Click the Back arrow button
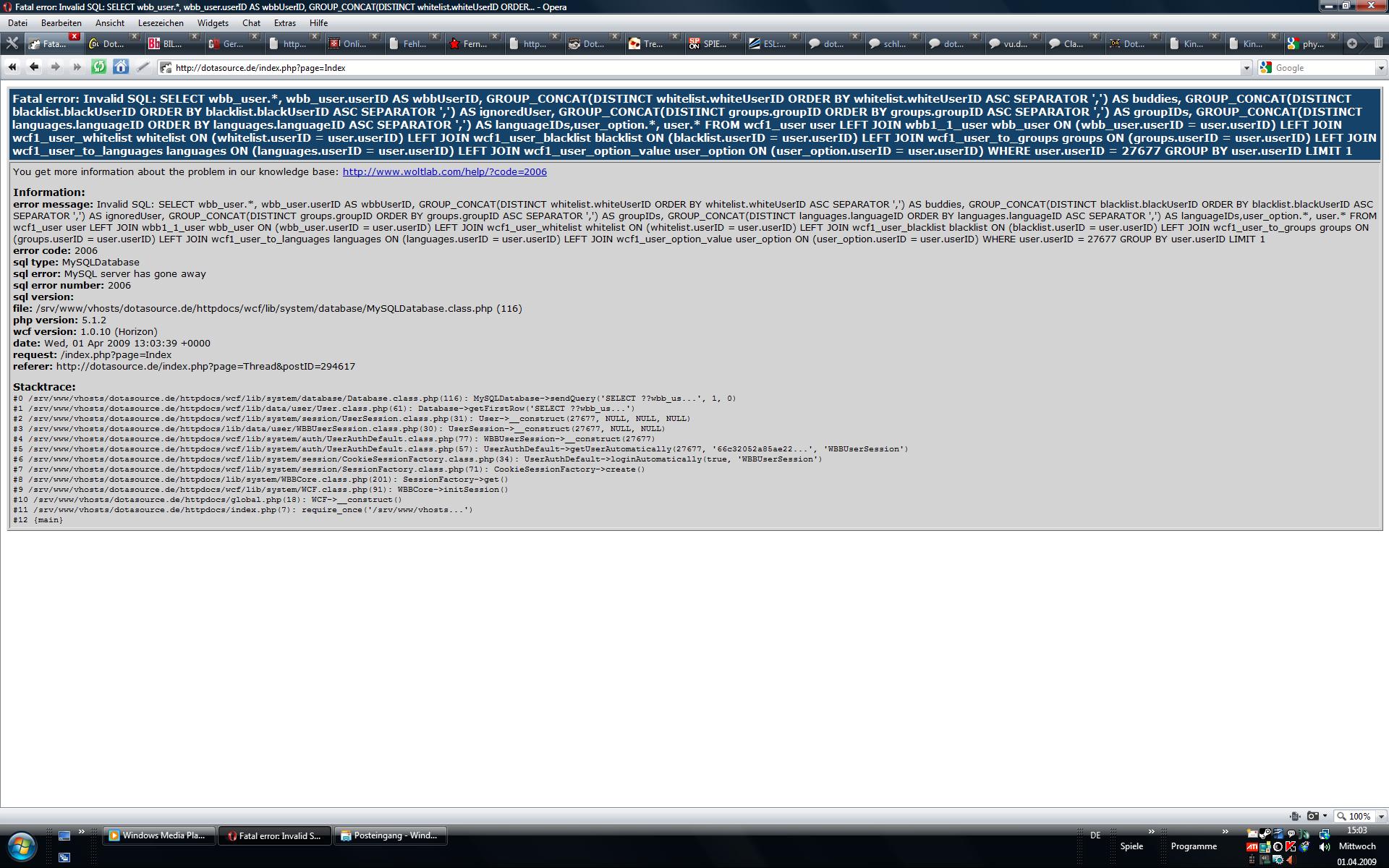The height and width of the screenshot is (868, 1389). (x=34, y=67)
